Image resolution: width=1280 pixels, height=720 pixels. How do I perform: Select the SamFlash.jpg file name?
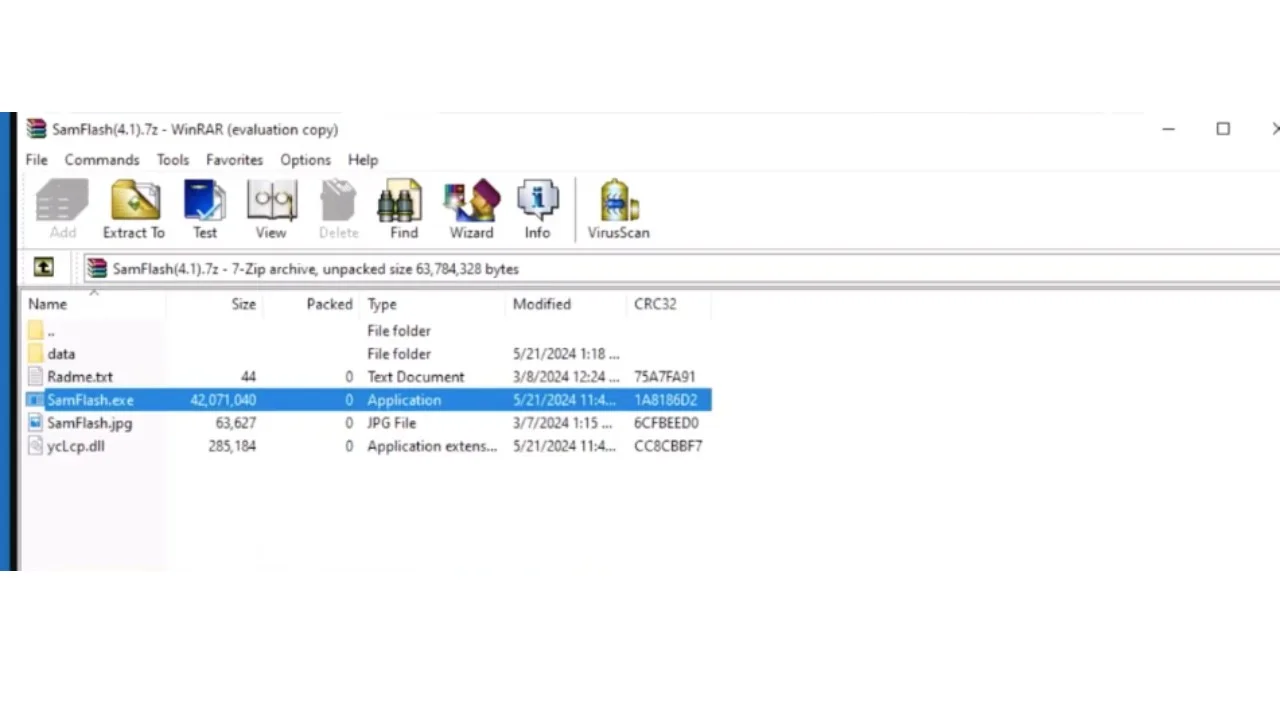89,423
